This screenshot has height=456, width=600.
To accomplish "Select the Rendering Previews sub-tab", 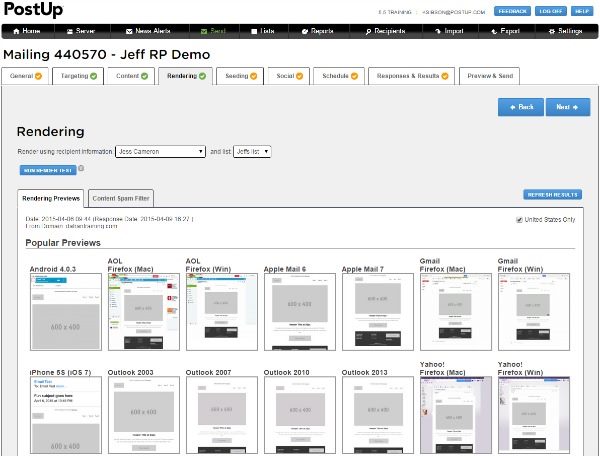I will click(51, 199).
